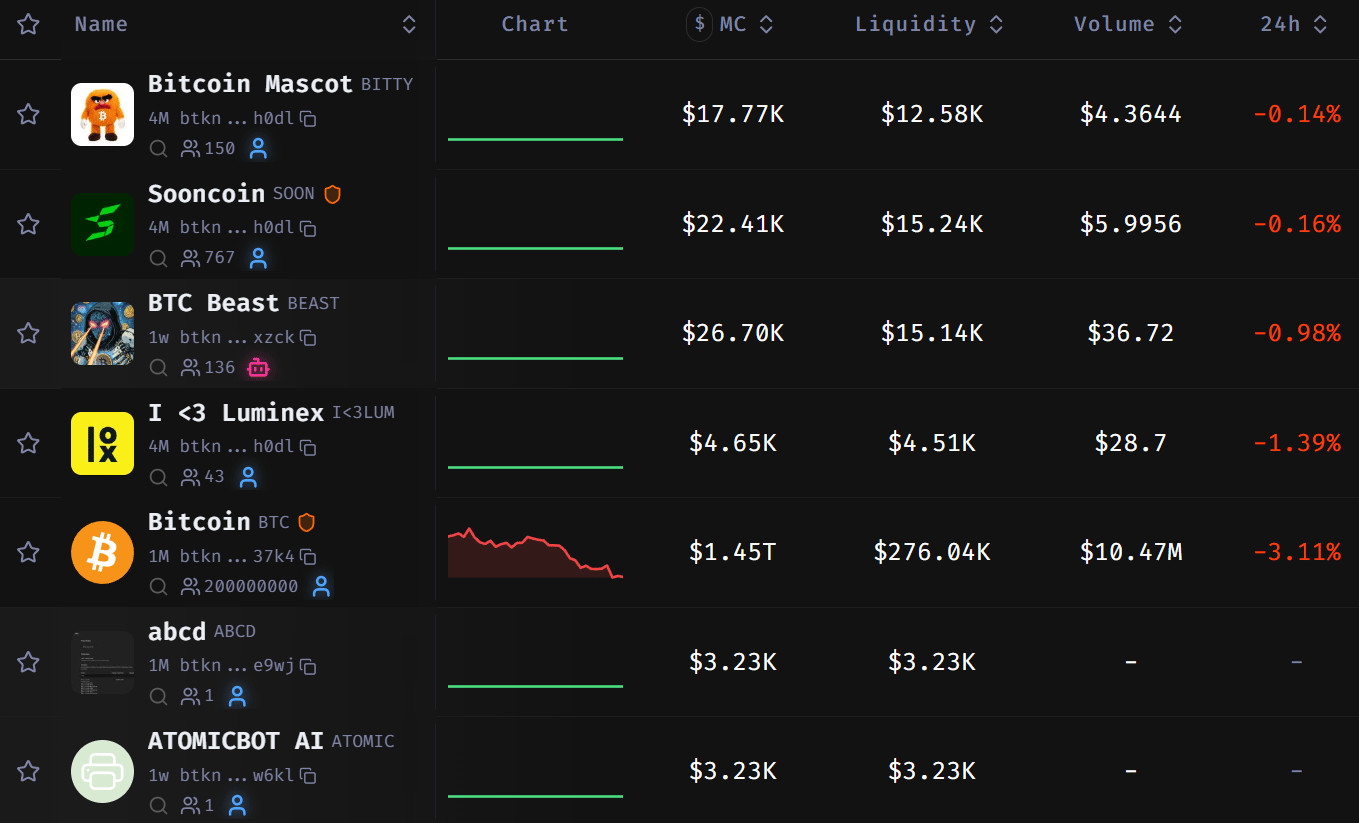This screenshot has width=1359, height=823.
Task: Click the -0.14% change value
Action: click(x=1297, y=114)
